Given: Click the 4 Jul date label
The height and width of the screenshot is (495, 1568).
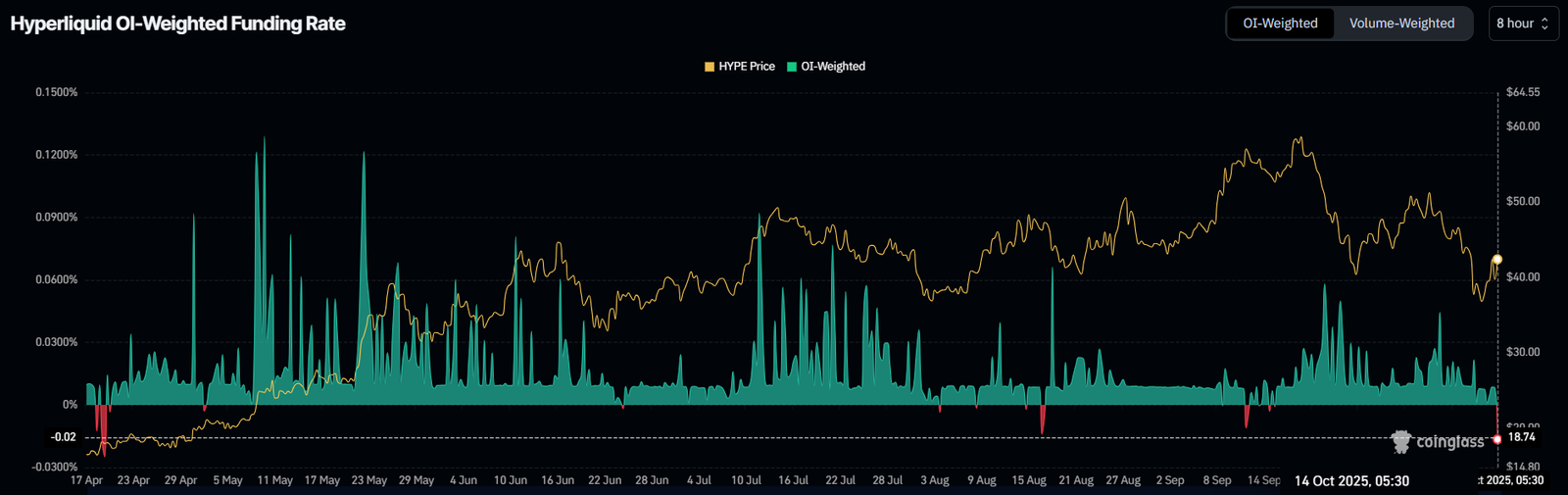Looking at the screenshot, I should click(x=699, y=480).
